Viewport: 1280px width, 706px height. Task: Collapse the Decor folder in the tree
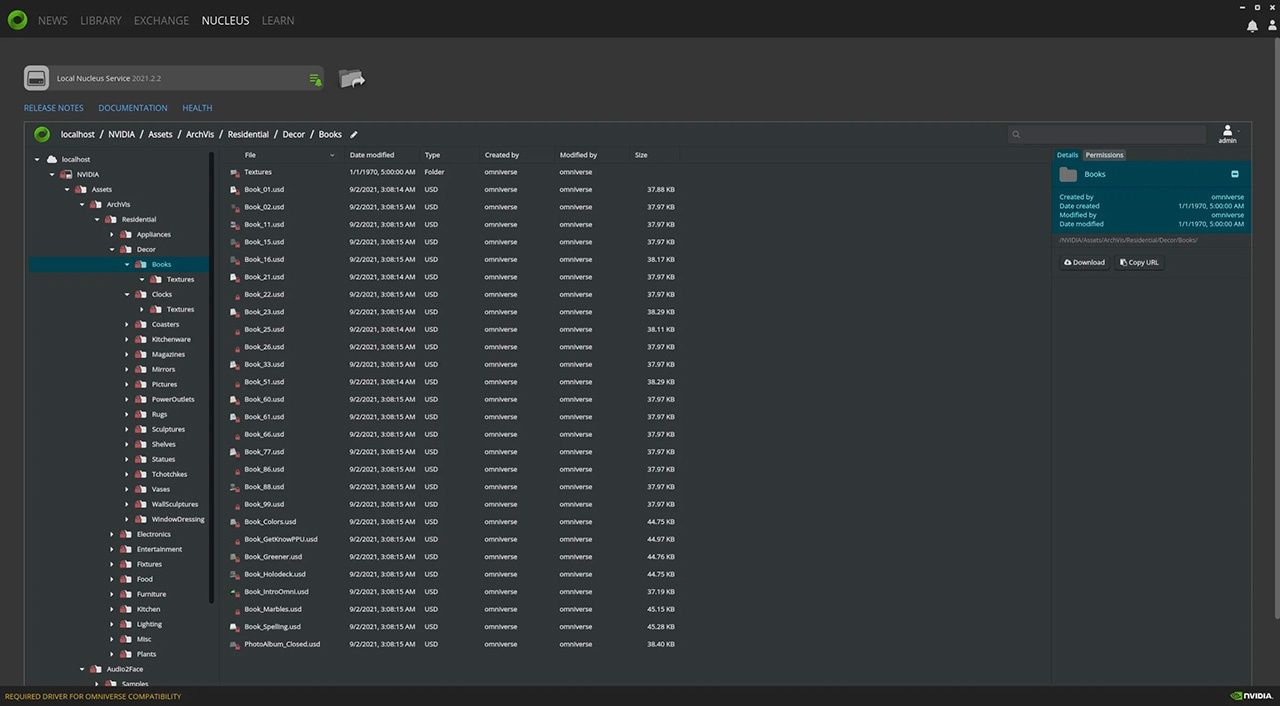pos(113,249)
